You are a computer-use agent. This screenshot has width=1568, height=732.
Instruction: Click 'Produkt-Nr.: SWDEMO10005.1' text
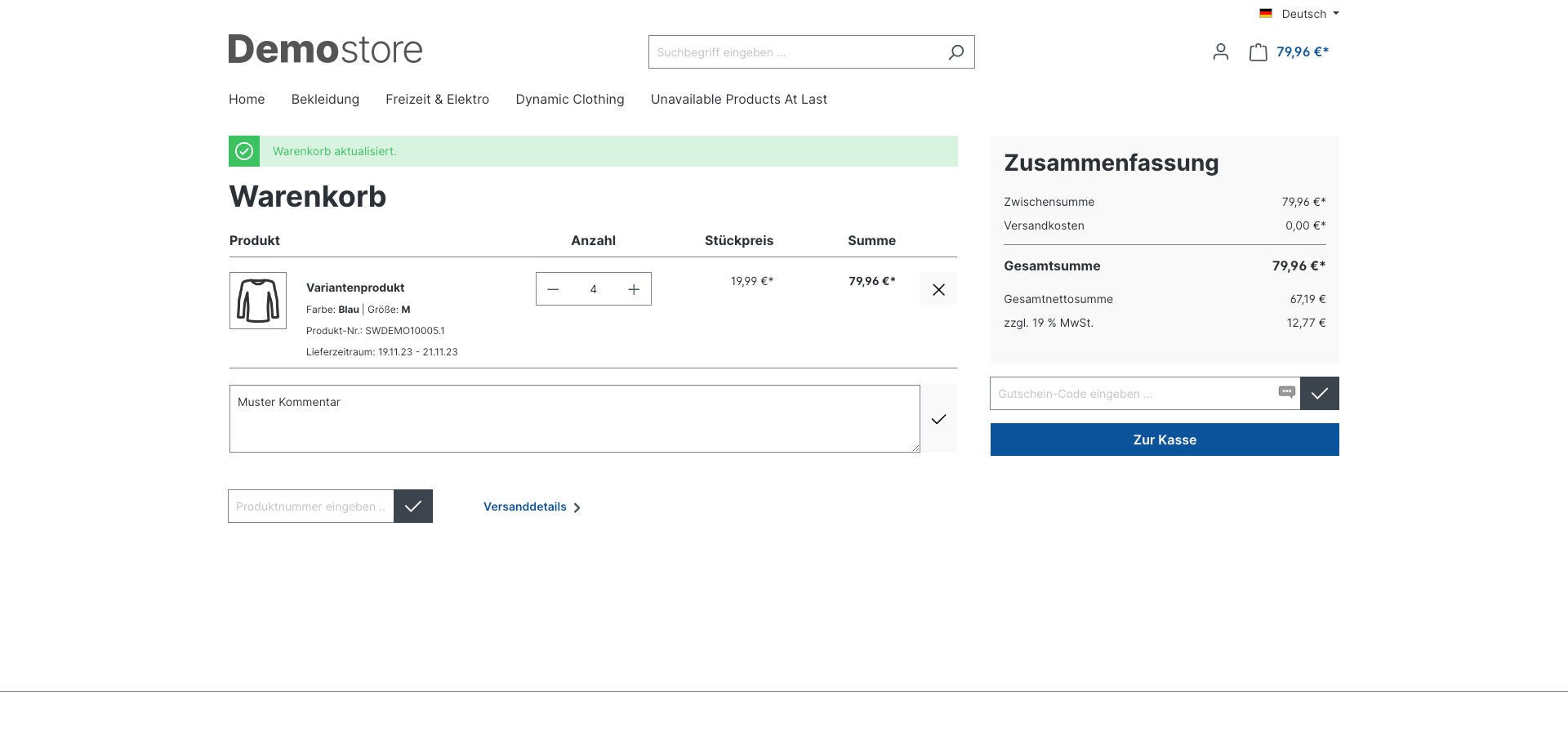(x=376, y=331)
